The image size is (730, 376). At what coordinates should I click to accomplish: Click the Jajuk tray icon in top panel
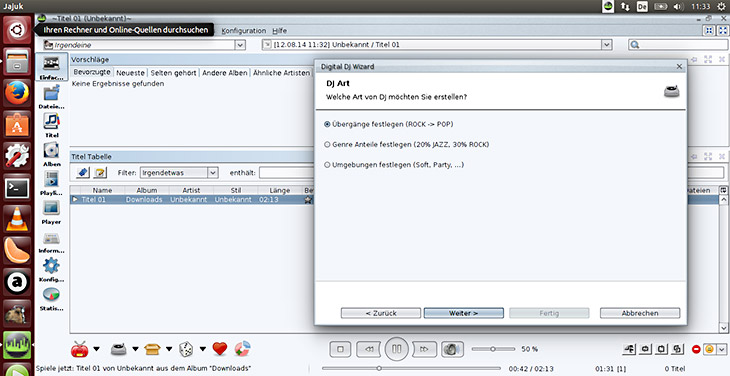tap(608, 7)
